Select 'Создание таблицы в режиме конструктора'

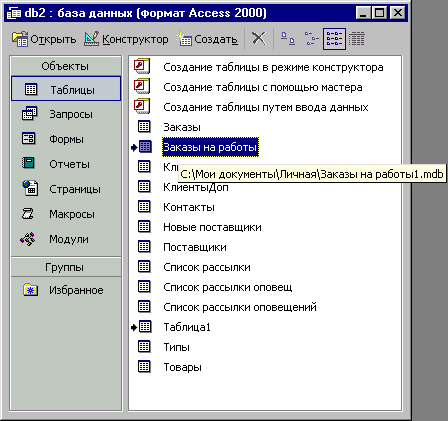(x=273, y=67)
